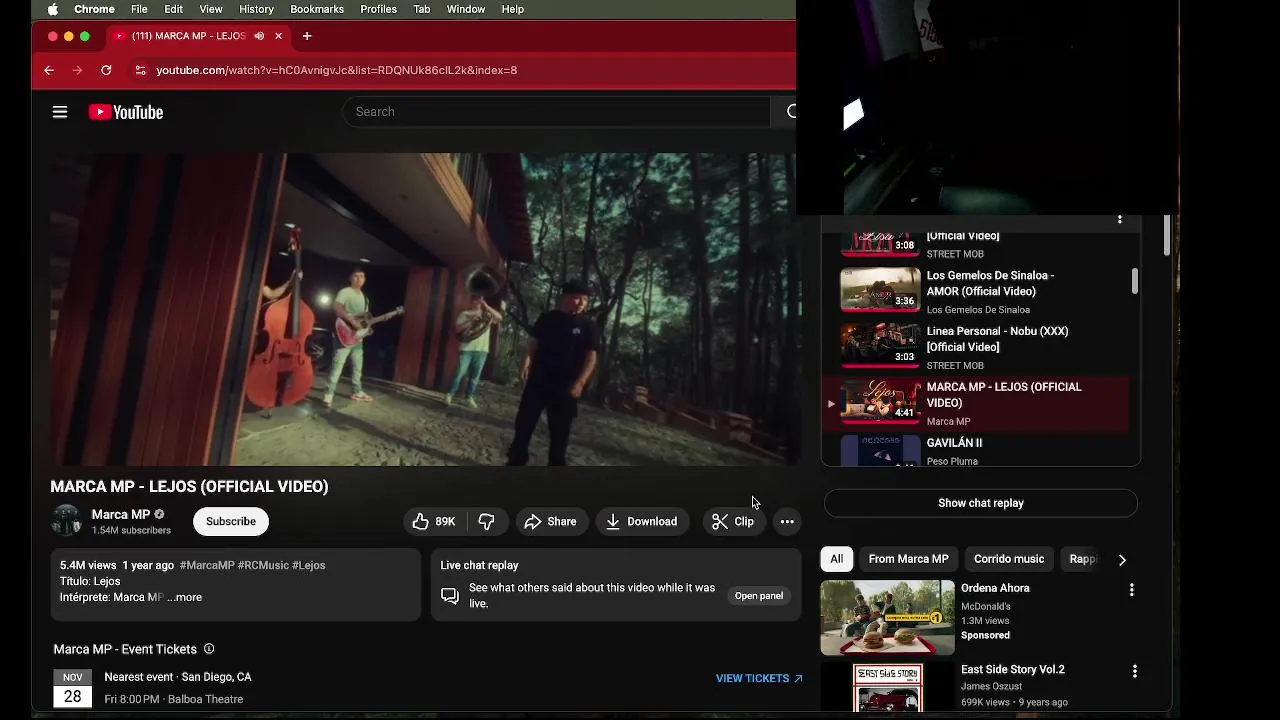Subscribe to Marca MP channel
Image resolution: width=1280 pixels, height=720 pixels.
coord(231,521)
